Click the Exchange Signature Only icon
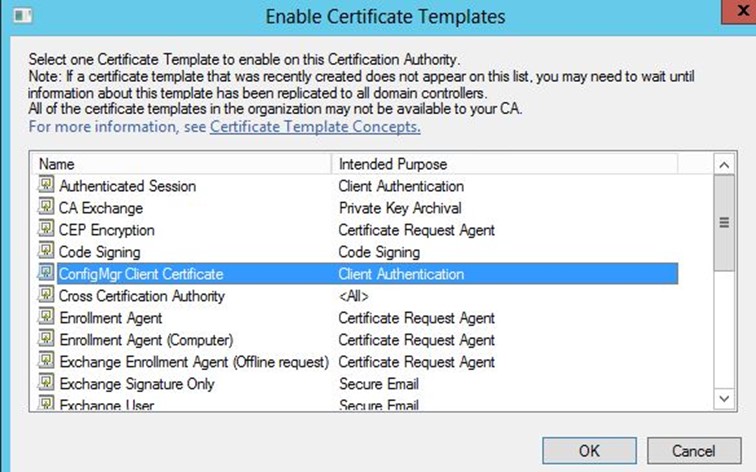 pyautogui.click(x=46, y=383)
